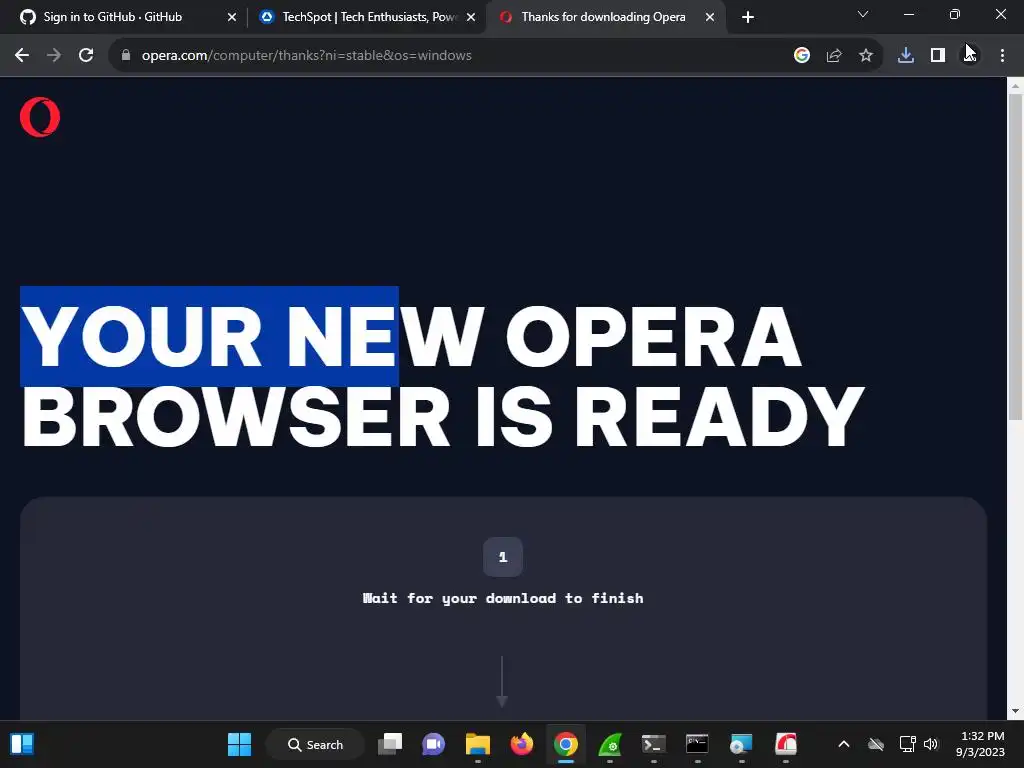Click 'BROWSER IS READY' headline text
This screenshot has height=768, width=1024.
(x=443, y=415)
